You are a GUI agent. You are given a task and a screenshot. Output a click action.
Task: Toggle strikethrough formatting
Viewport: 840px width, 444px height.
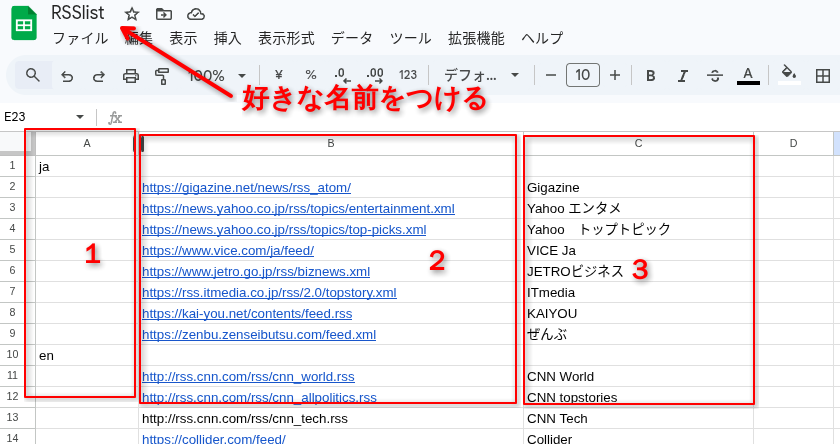(x=715, y=75)
